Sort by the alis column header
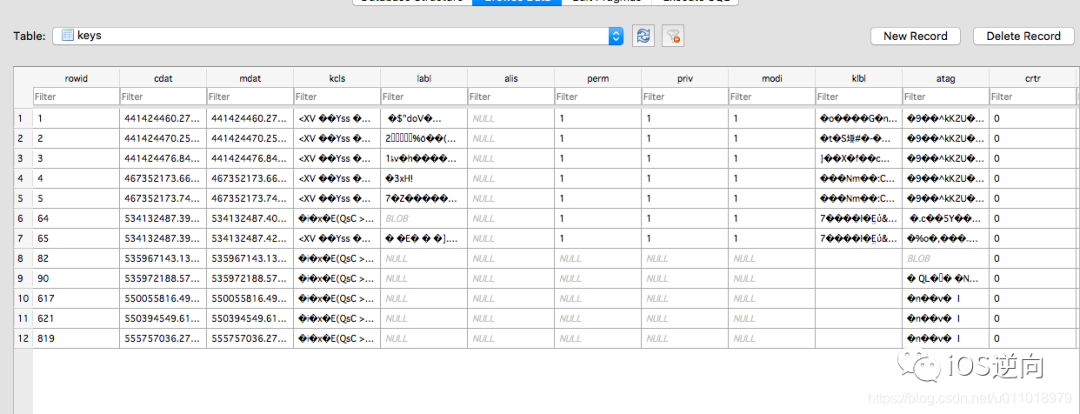 [510, 79]
